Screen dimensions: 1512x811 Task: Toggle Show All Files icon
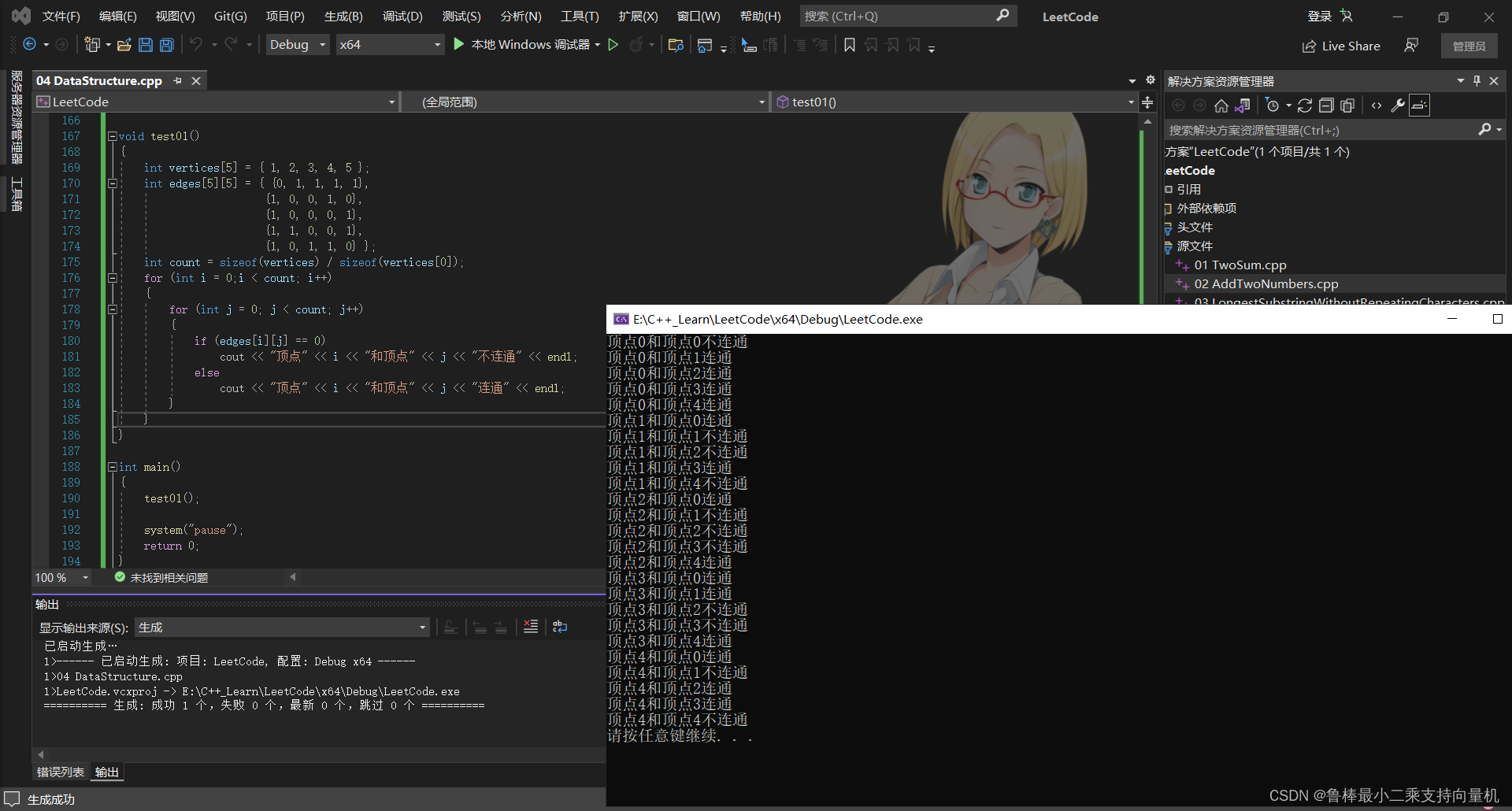pos(1347,106)
